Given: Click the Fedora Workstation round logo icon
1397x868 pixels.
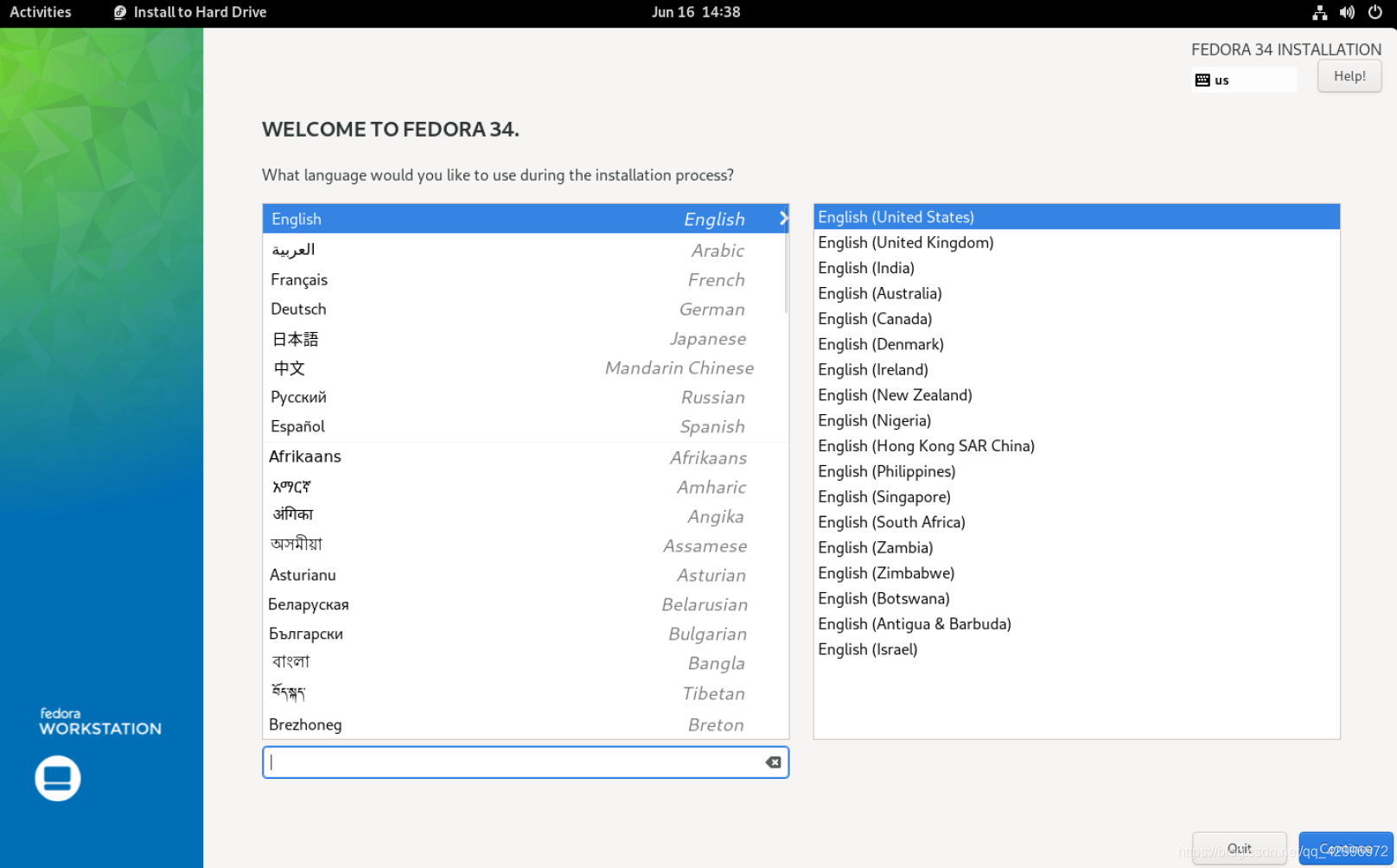Looking at the screenshot, I should [x=58, y=778].
